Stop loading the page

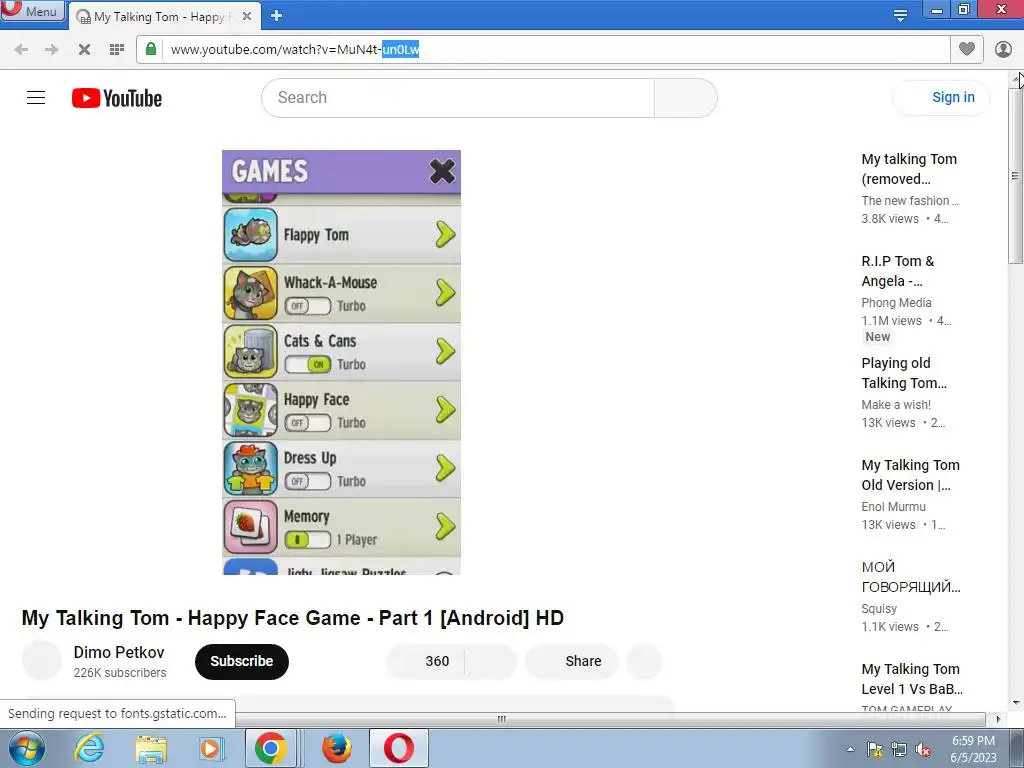coord(84,50)
